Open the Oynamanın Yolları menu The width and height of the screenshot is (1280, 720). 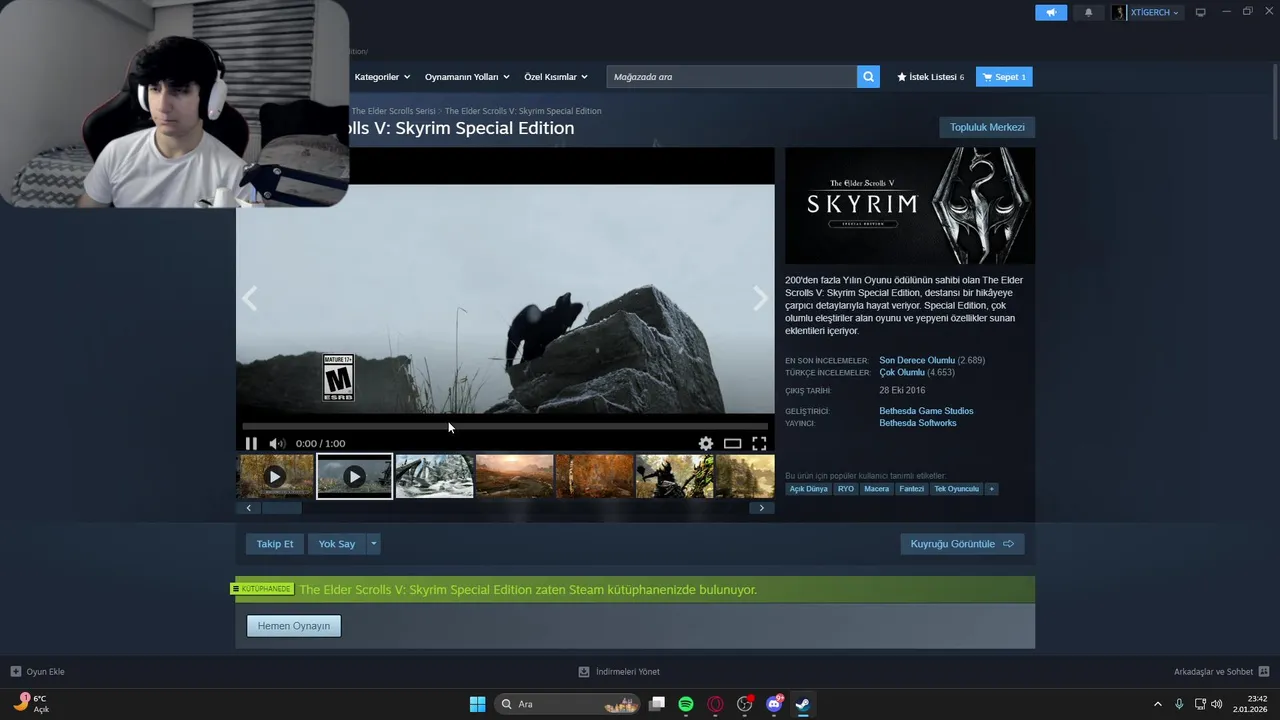467,77
